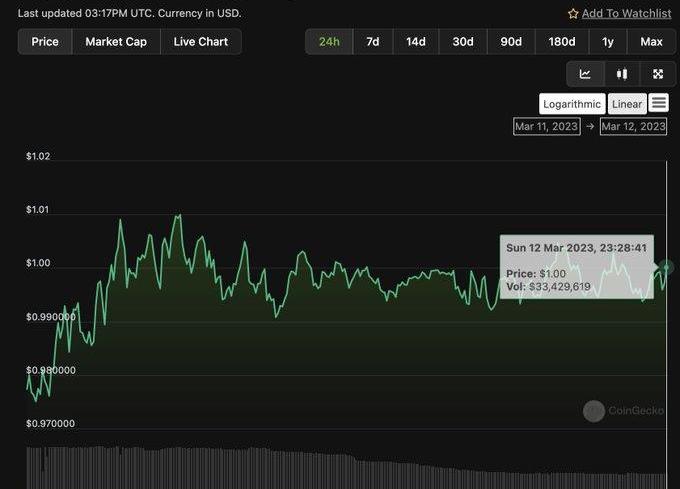Open the Live Chart tab
This screenshot has height=489, width=680.
click(200, 42)
